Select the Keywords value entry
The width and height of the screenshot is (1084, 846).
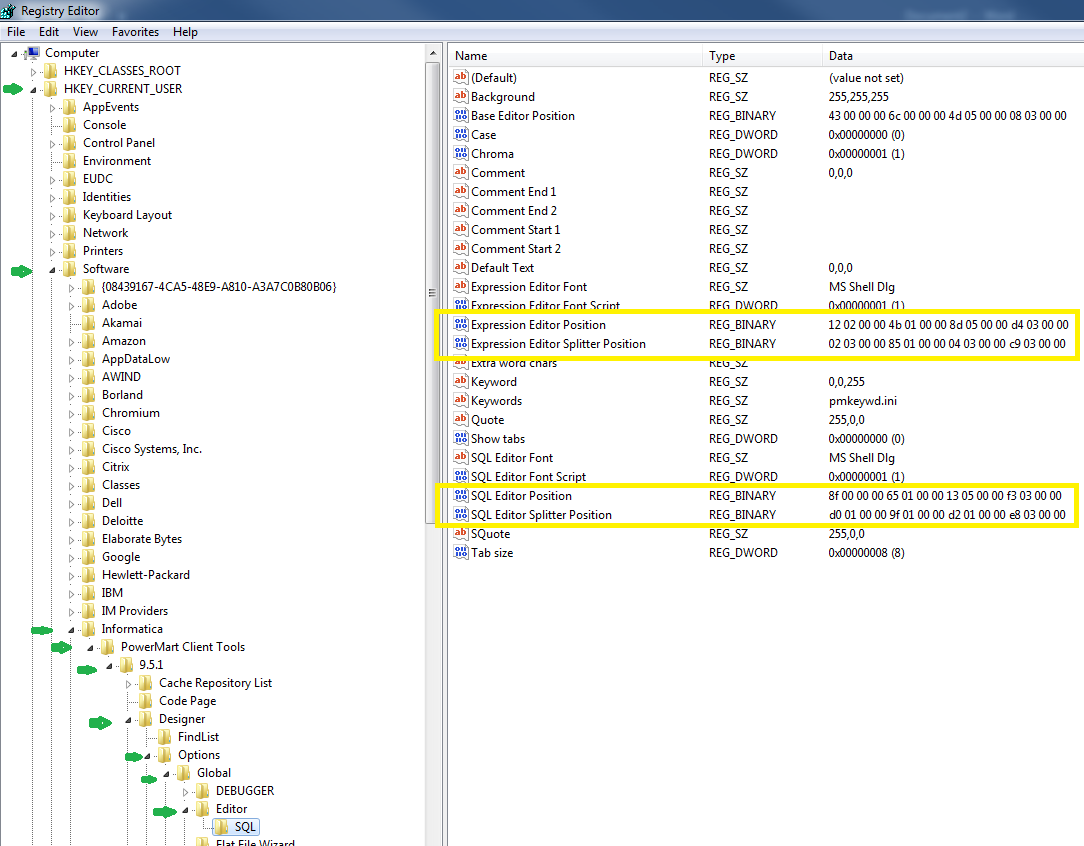pyautogui.click(x=496, y=401)
